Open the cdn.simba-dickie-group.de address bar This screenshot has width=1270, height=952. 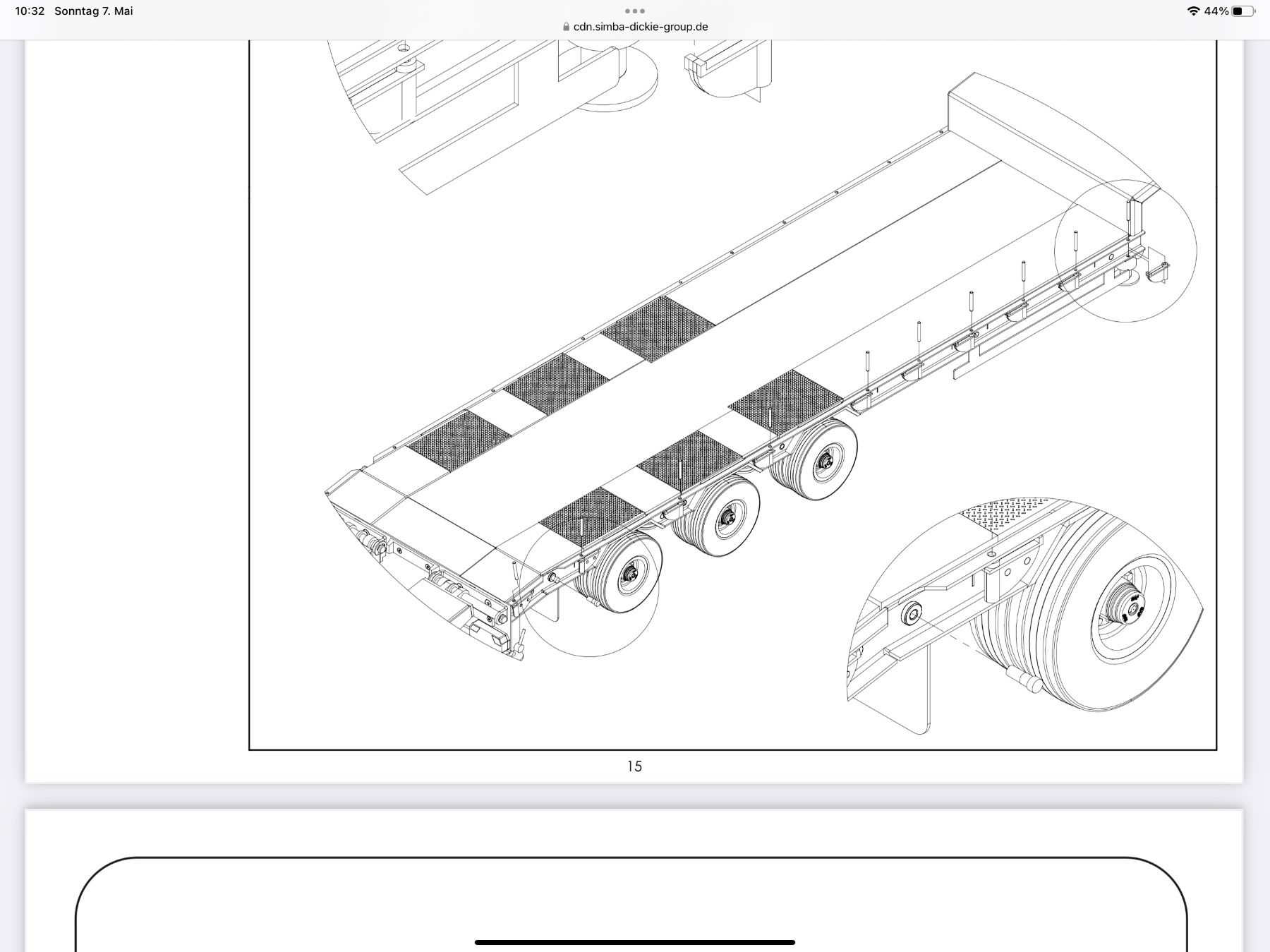635,27
